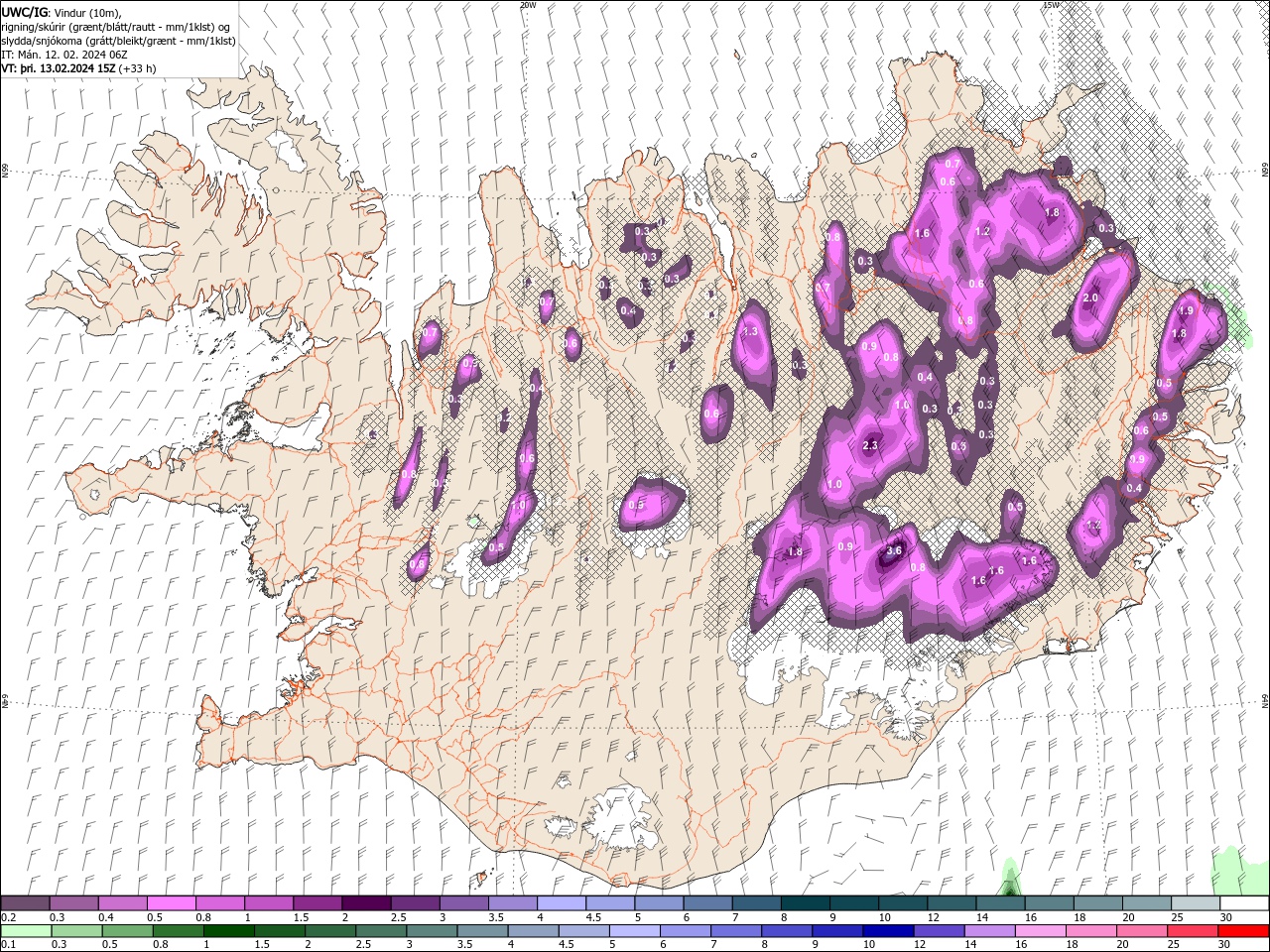Click the white 30 swatch on snow scale

(1244, 903)
